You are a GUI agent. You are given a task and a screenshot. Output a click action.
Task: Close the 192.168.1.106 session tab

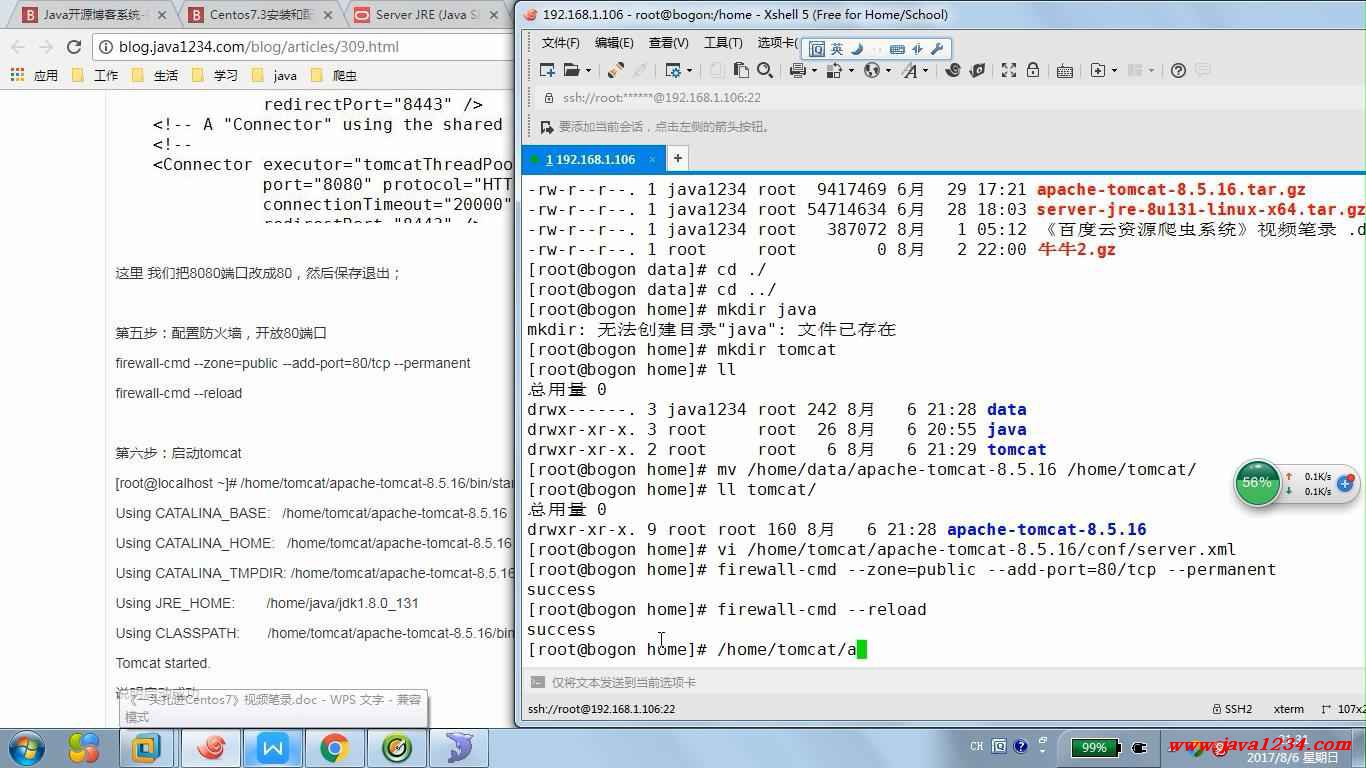(x=653, y=159)
